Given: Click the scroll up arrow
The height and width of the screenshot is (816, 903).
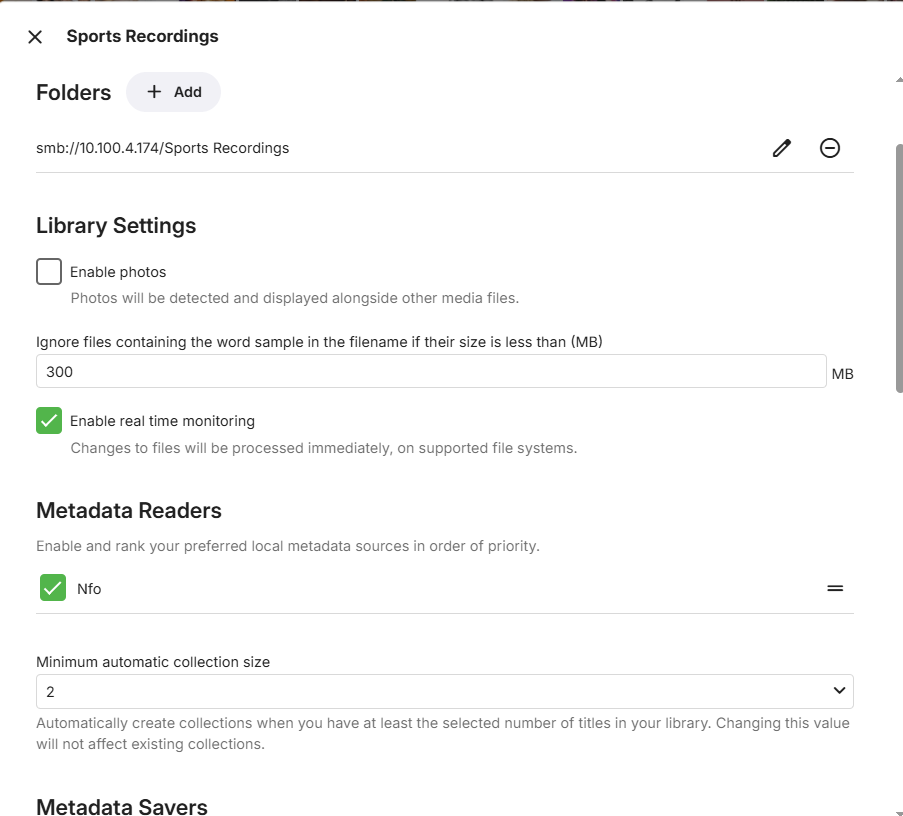Looking at the screenshot, I should (x=898, y=79).
